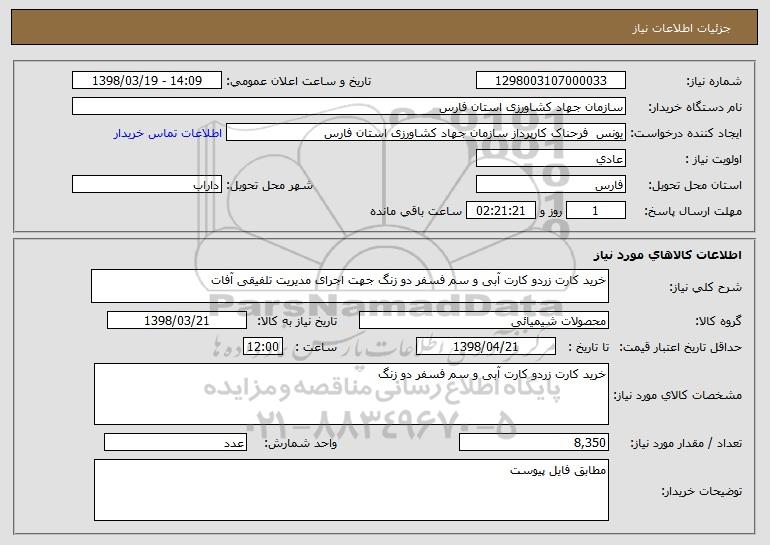This screenshot has width=770, height=545.
Task: Click the public announcement date field 1398/03/19 - 14:09
Action: pyautogui.click(x=147, y=81)
